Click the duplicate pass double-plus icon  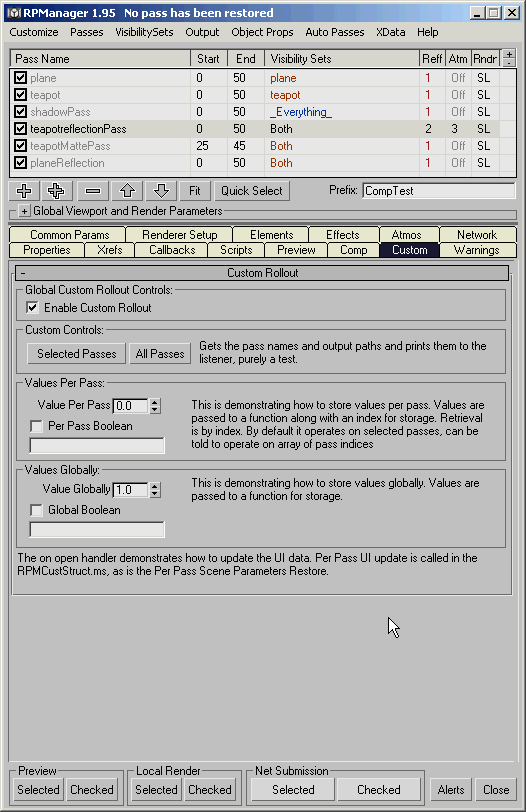coord(56,191)
